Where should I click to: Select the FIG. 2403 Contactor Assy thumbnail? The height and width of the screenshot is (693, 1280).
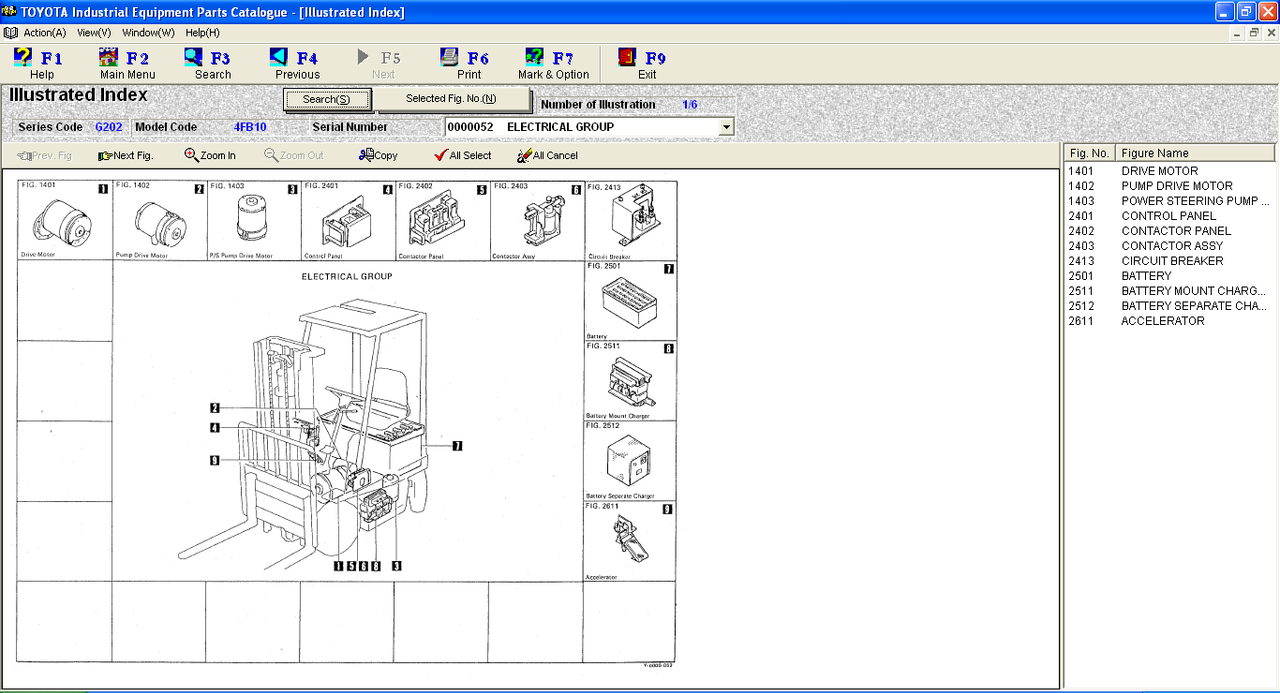(x=536, y=220)
